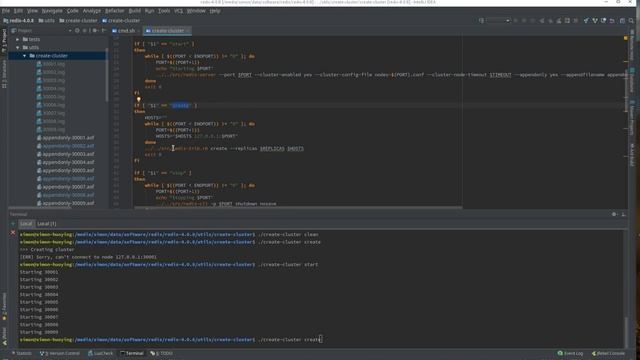This screenshot has width=640, height=360.
Task: Click the Project Structure toolbar icon
Action: click(622, 20)
